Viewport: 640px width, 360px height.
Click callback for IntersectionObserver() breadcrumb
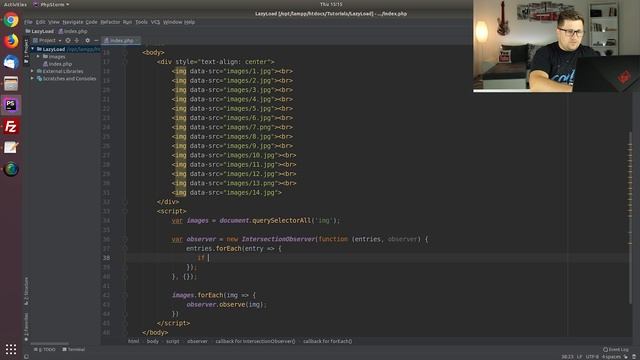pyautogui.click(x=255, y=341)
